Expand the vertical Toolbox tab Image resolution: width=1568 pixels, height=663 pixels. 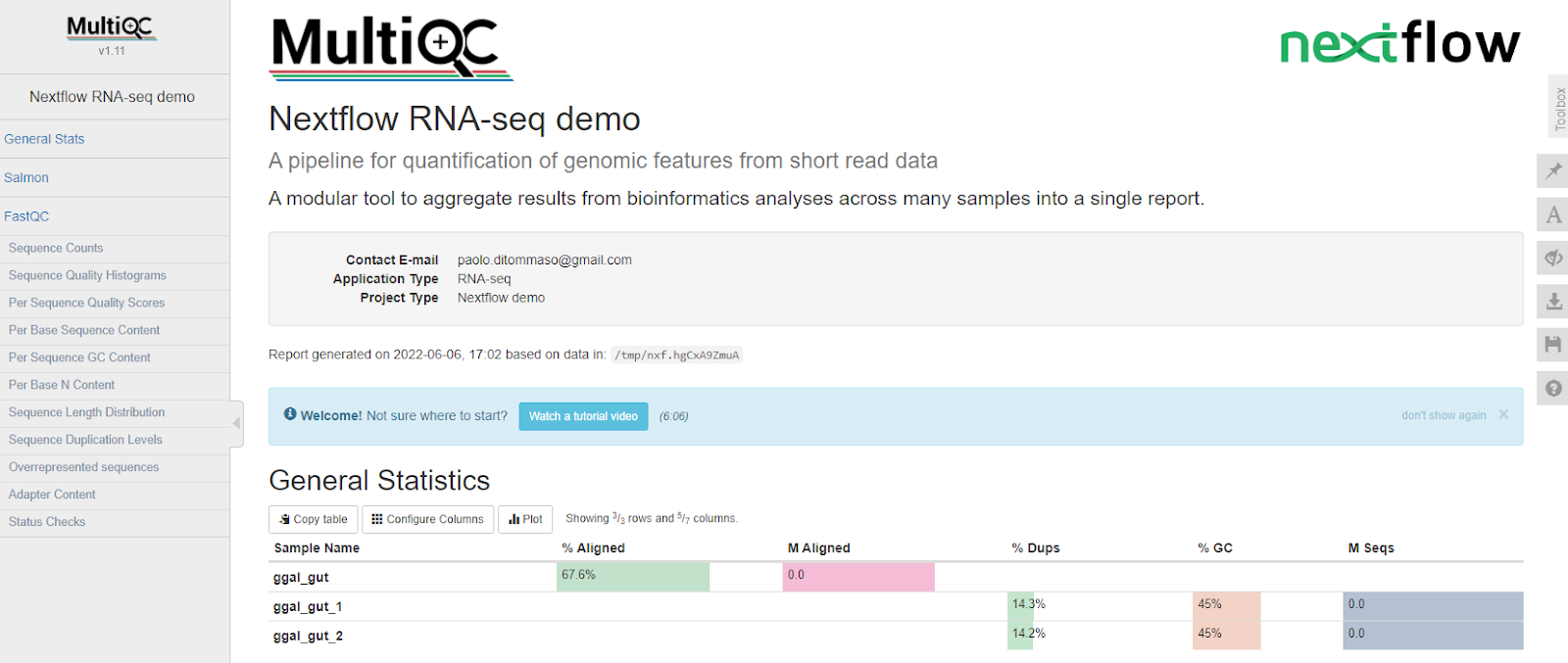pyautogui.click(x=1558, y=108)
